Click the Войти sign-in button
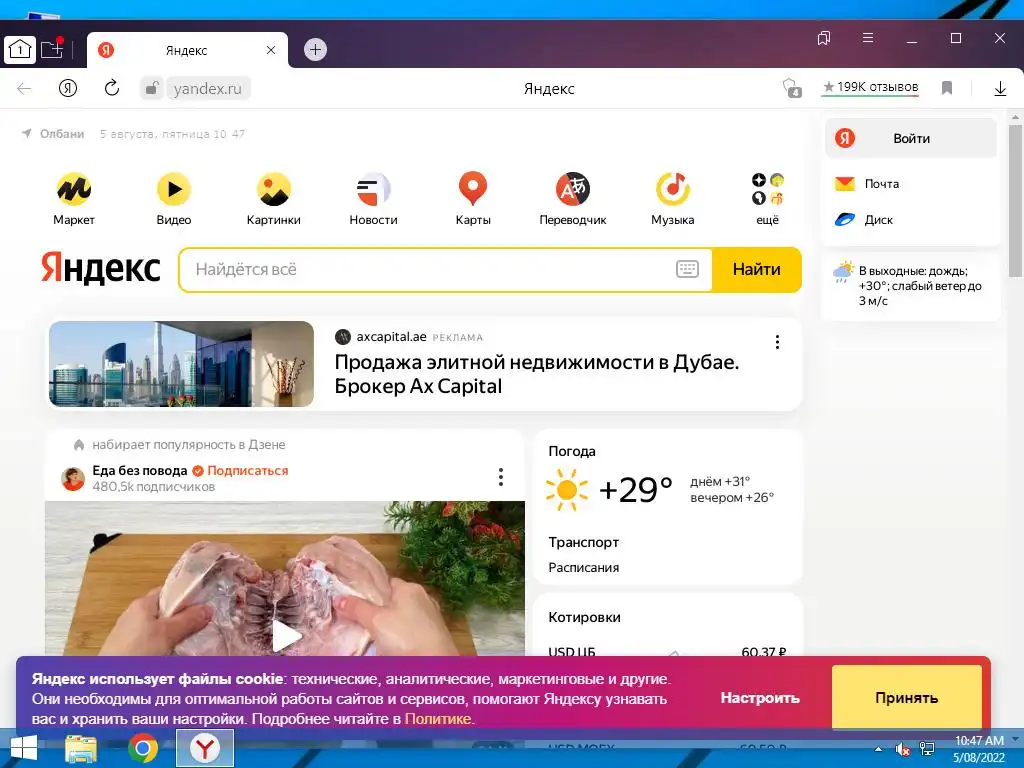Screen dimensions: 1024x768 click(x=911, y=138)
